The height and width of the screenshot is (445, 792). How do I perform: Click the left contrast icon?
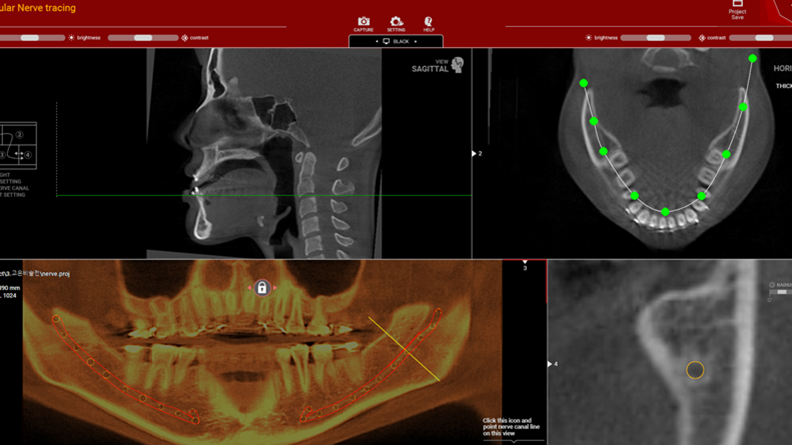click(x=185, y=38)
